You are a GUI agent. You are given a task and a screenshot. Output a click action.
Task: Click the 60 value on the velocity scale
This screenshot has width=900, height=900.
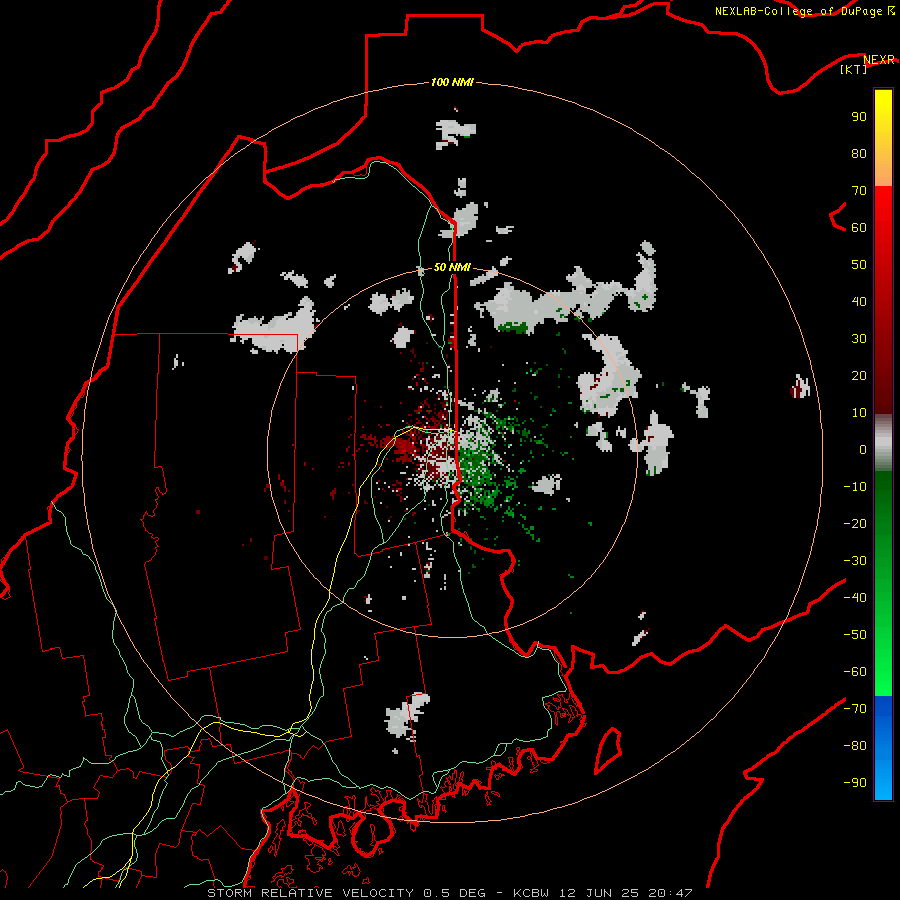pyautogui.click(x=859, y=227)
